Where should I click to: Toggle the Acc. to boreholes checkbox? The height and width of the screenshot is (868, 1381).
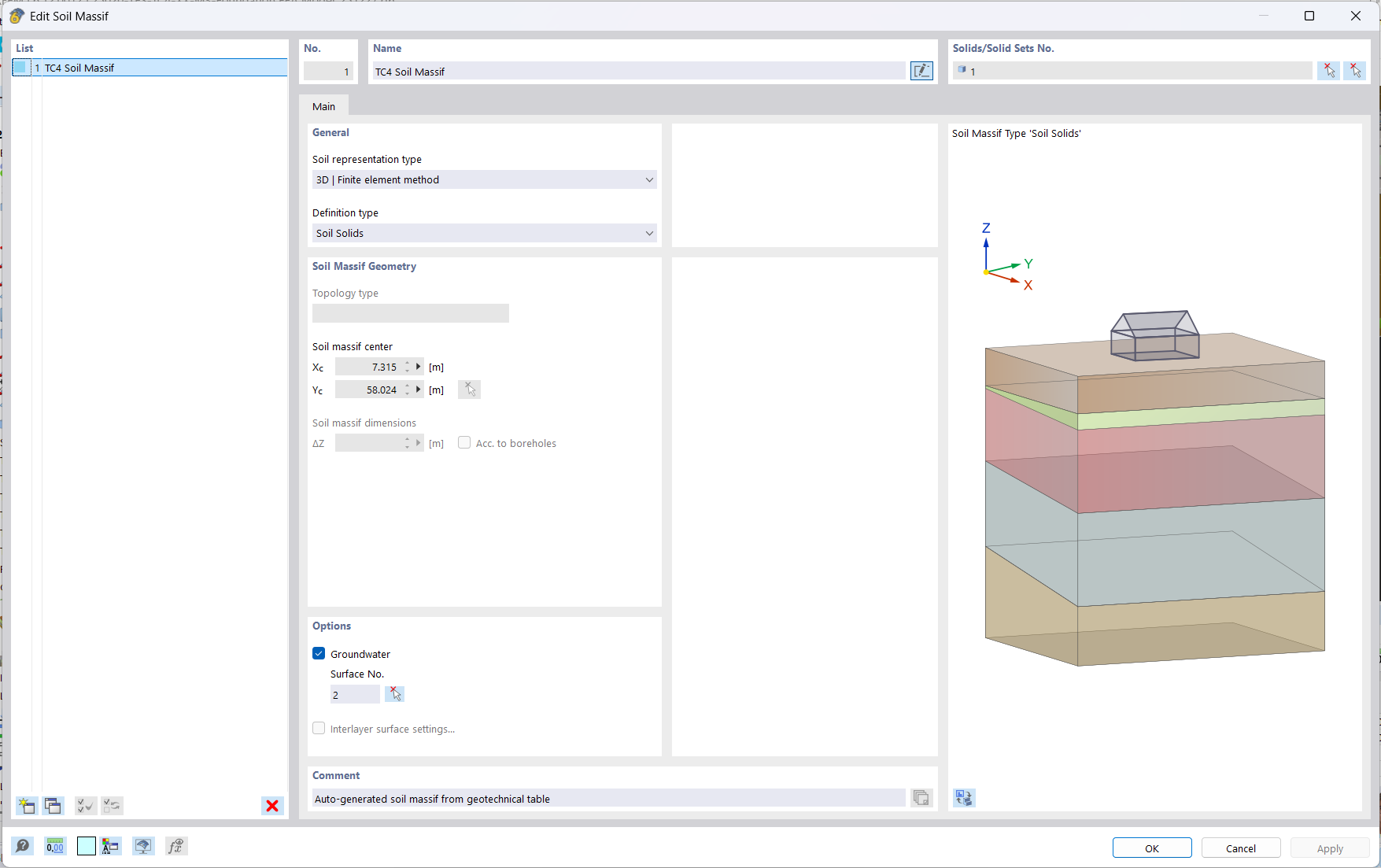(x=464, y=443)
